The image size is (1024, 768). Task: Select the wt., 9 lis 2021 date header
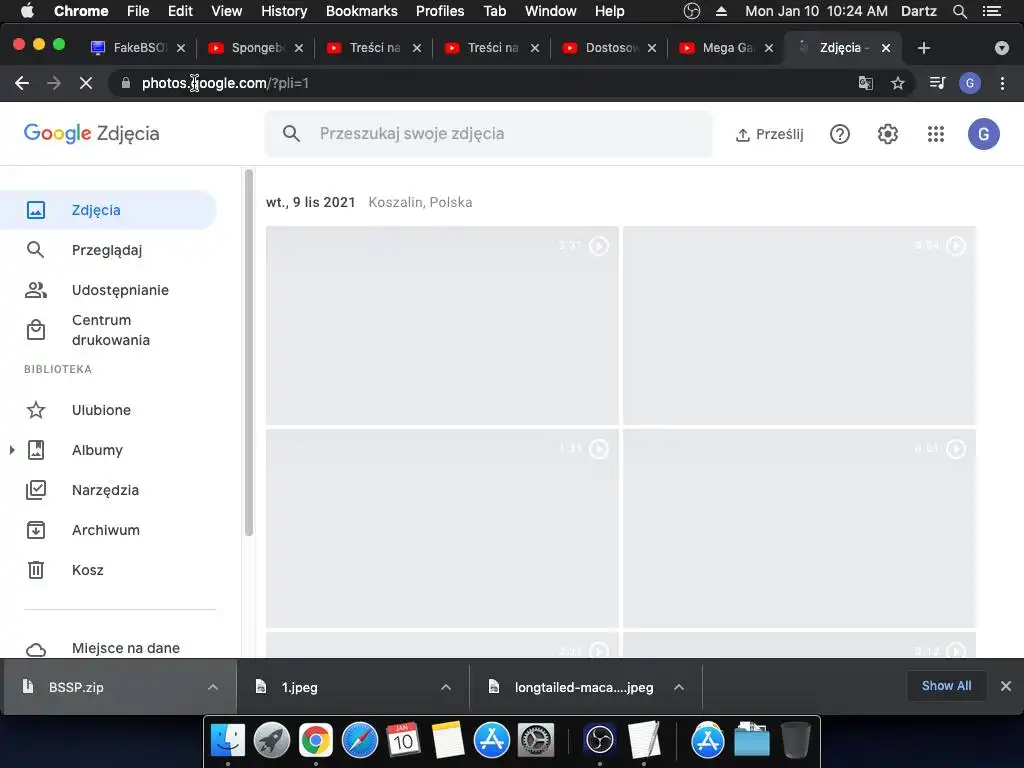pos(310,202)
